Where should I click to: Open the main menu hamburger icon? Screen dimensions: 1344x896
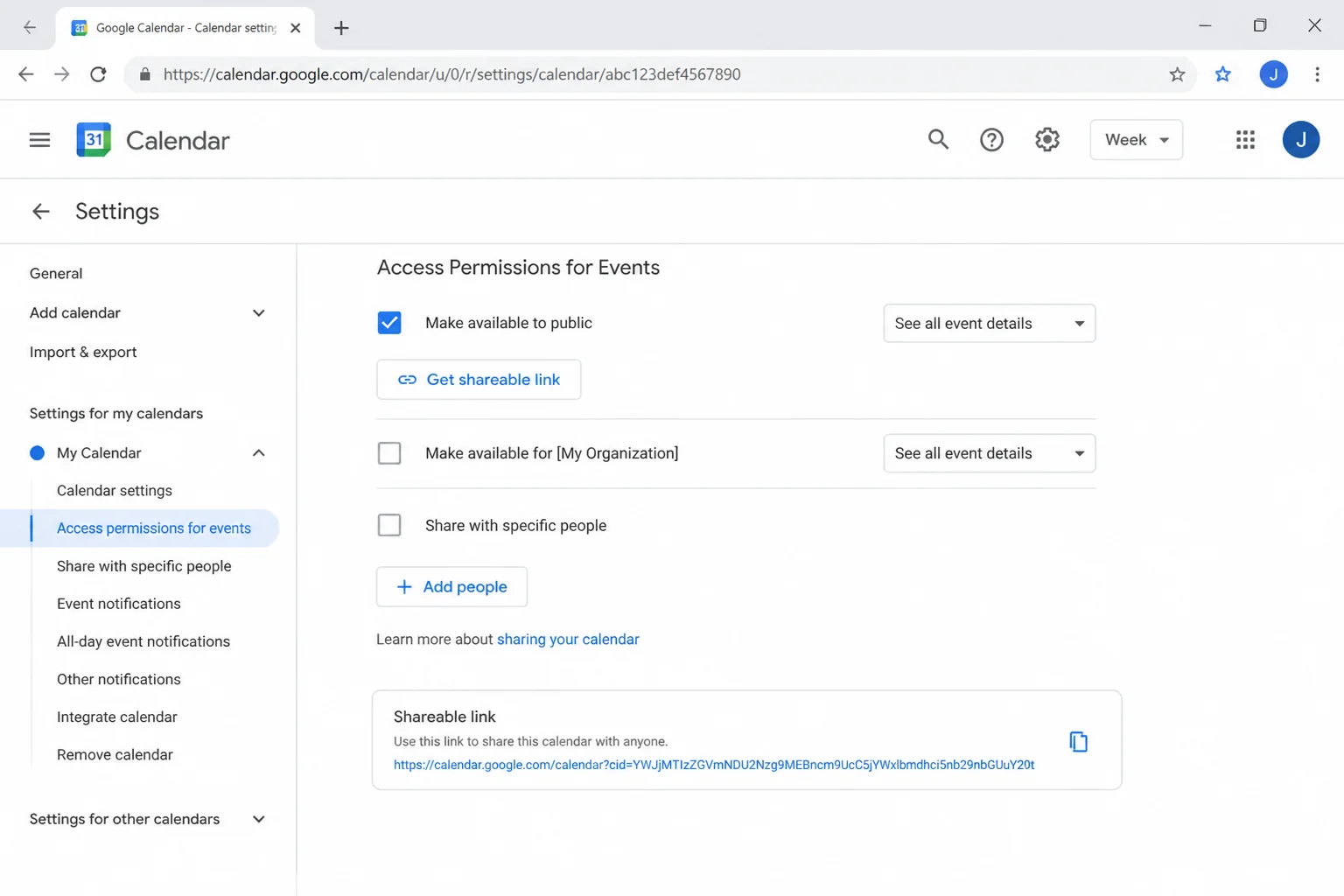39,140
